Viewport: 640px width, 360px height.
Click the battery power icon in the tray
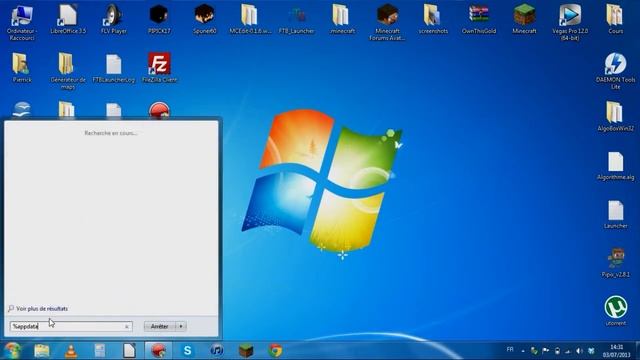(x=557, y=351)
